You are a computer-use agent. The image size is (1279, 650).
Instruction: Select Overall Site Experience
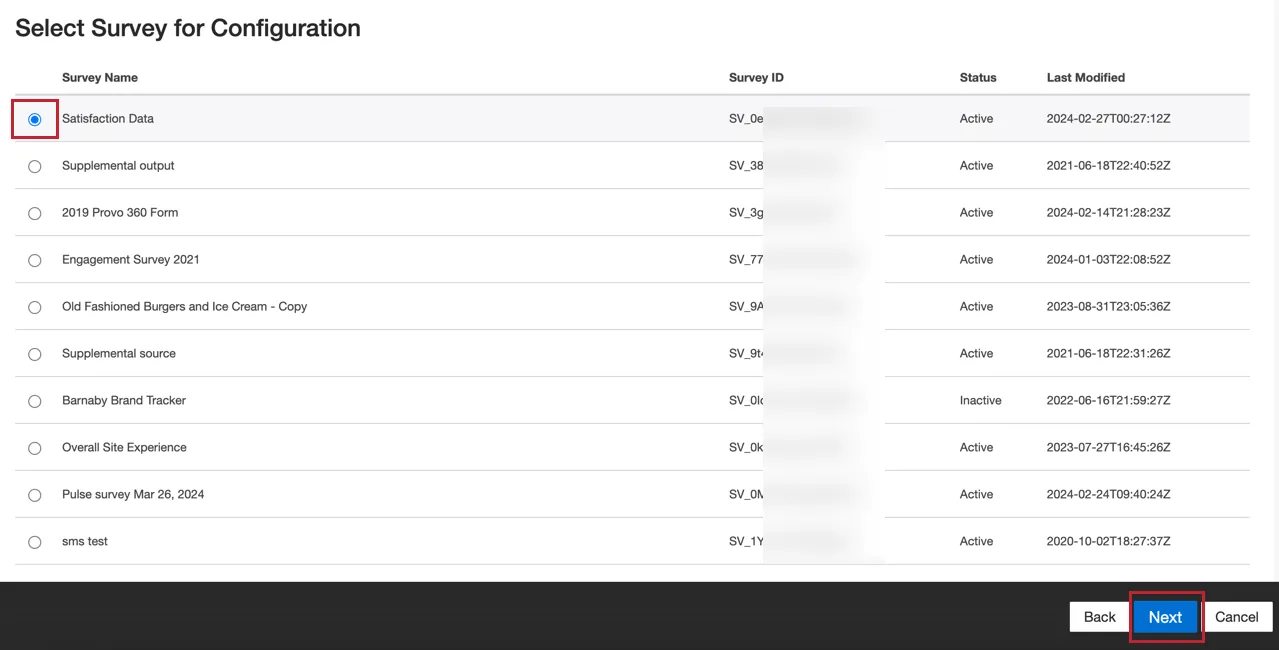tap(34, 447)
